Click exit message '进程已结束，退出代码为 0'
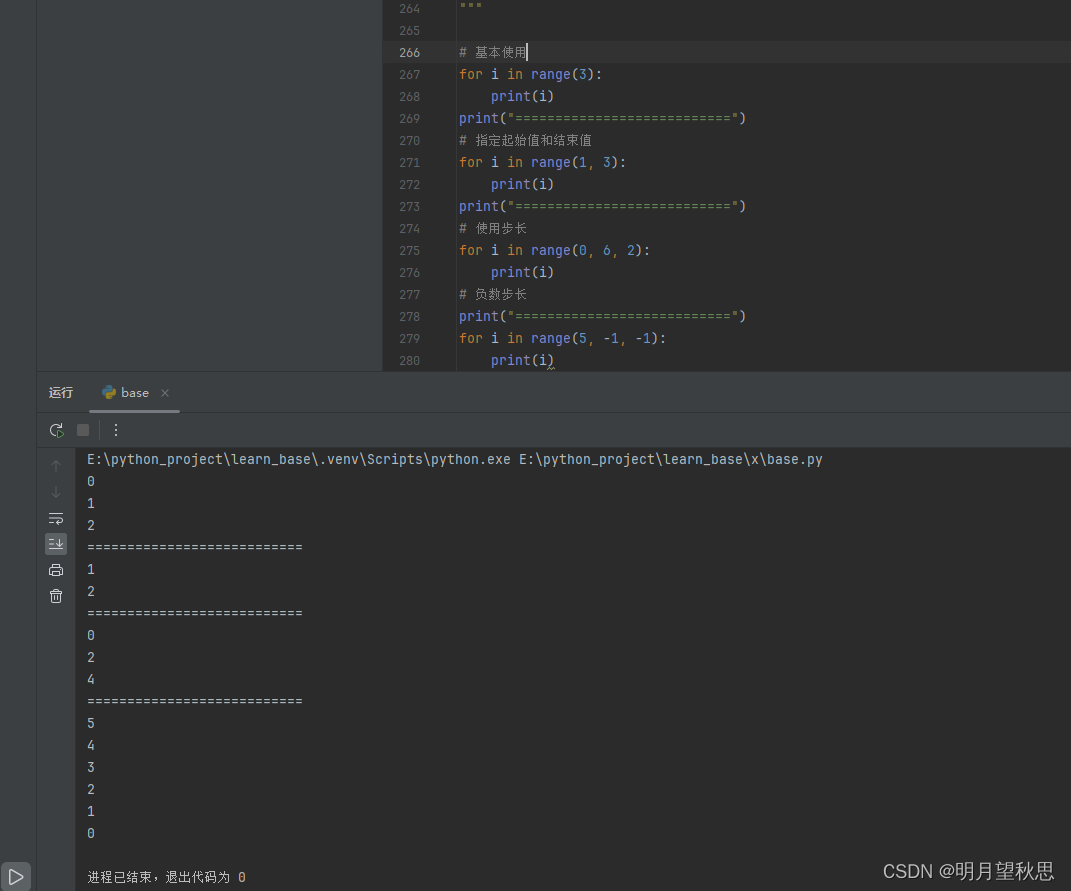The width and height of the screenshot is (1071, 891). coord(166,877)
